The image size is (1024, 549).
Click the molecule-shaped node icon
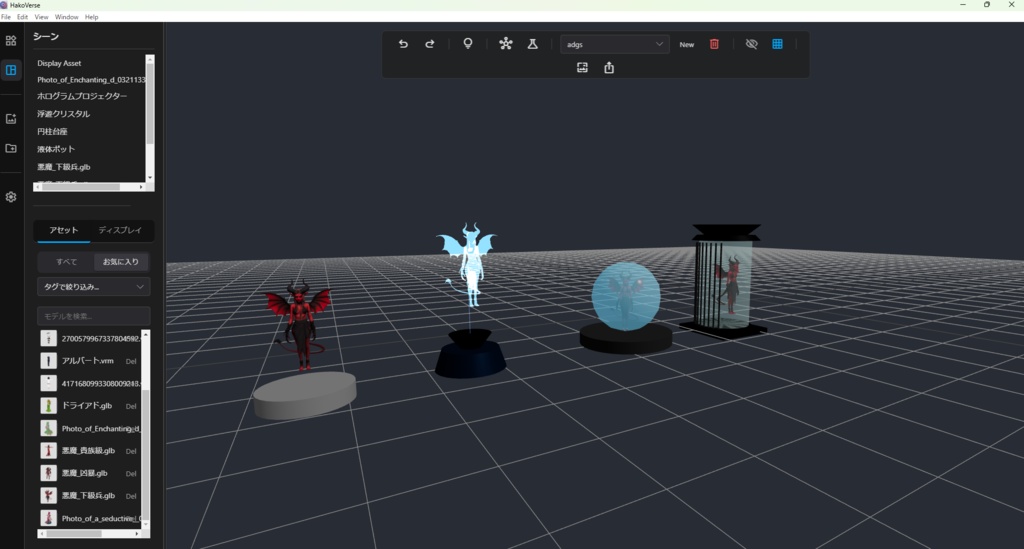tap(505, 44)
